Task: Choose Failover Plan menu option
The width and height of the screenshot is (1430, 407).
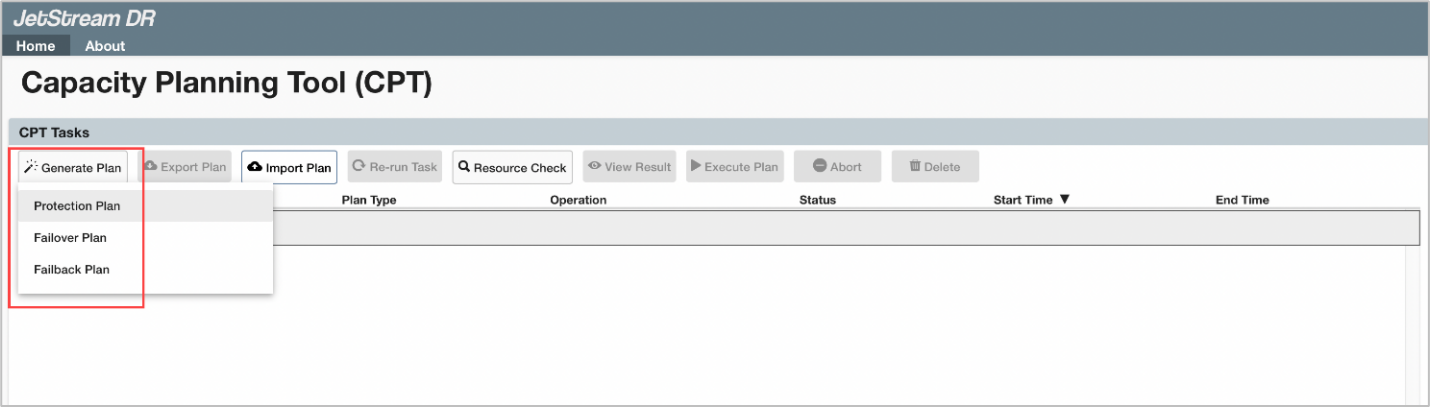Action: click(x=70, y=238)
